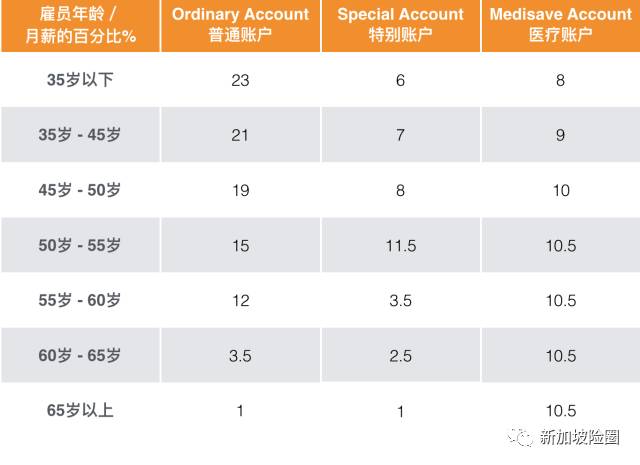
Task: Select the Ordinary Account 普通账户 column header
Action: (x=240, y=24)
